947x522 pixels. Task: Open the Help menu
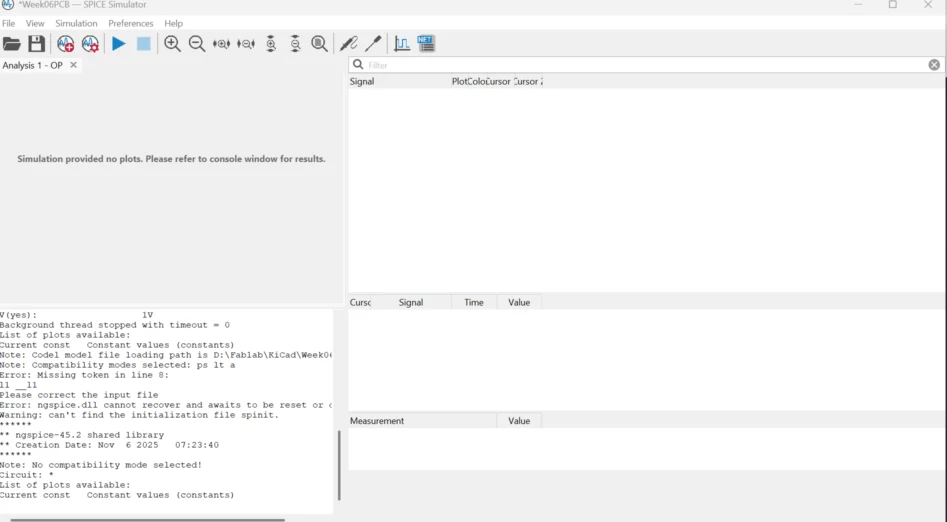tap(173, 23)
